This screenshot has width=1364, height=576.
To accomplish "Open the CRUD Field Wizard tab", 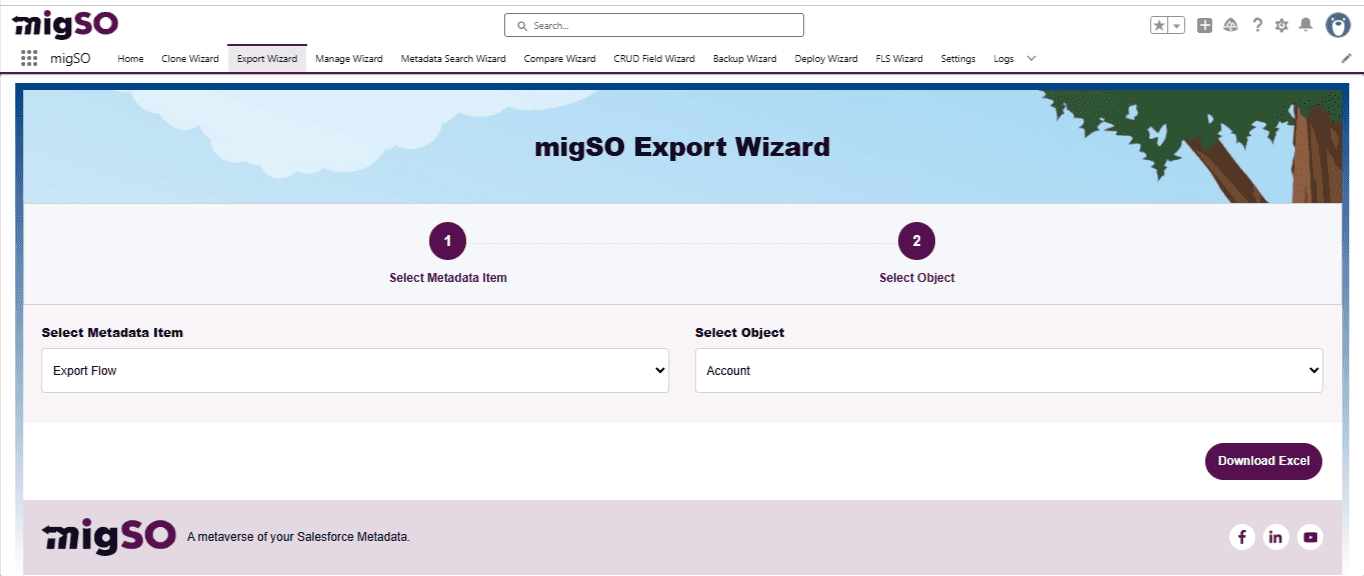I will tap(654, 59).
